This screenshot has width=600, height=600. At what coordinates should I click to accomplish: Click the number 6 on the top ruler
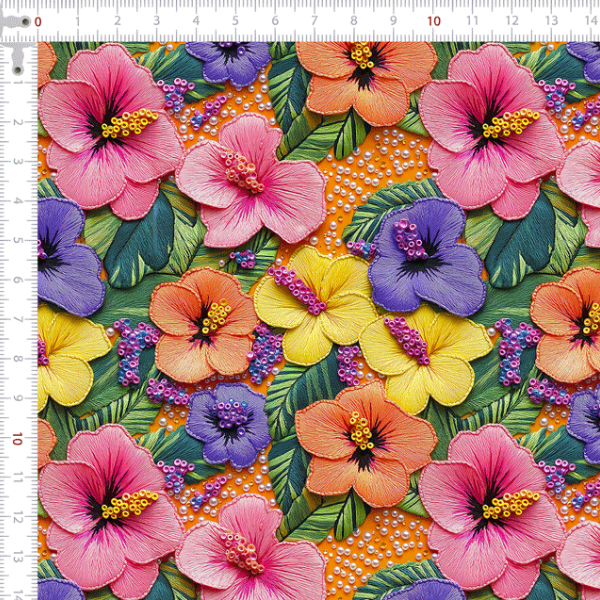[x=275, y=21]
